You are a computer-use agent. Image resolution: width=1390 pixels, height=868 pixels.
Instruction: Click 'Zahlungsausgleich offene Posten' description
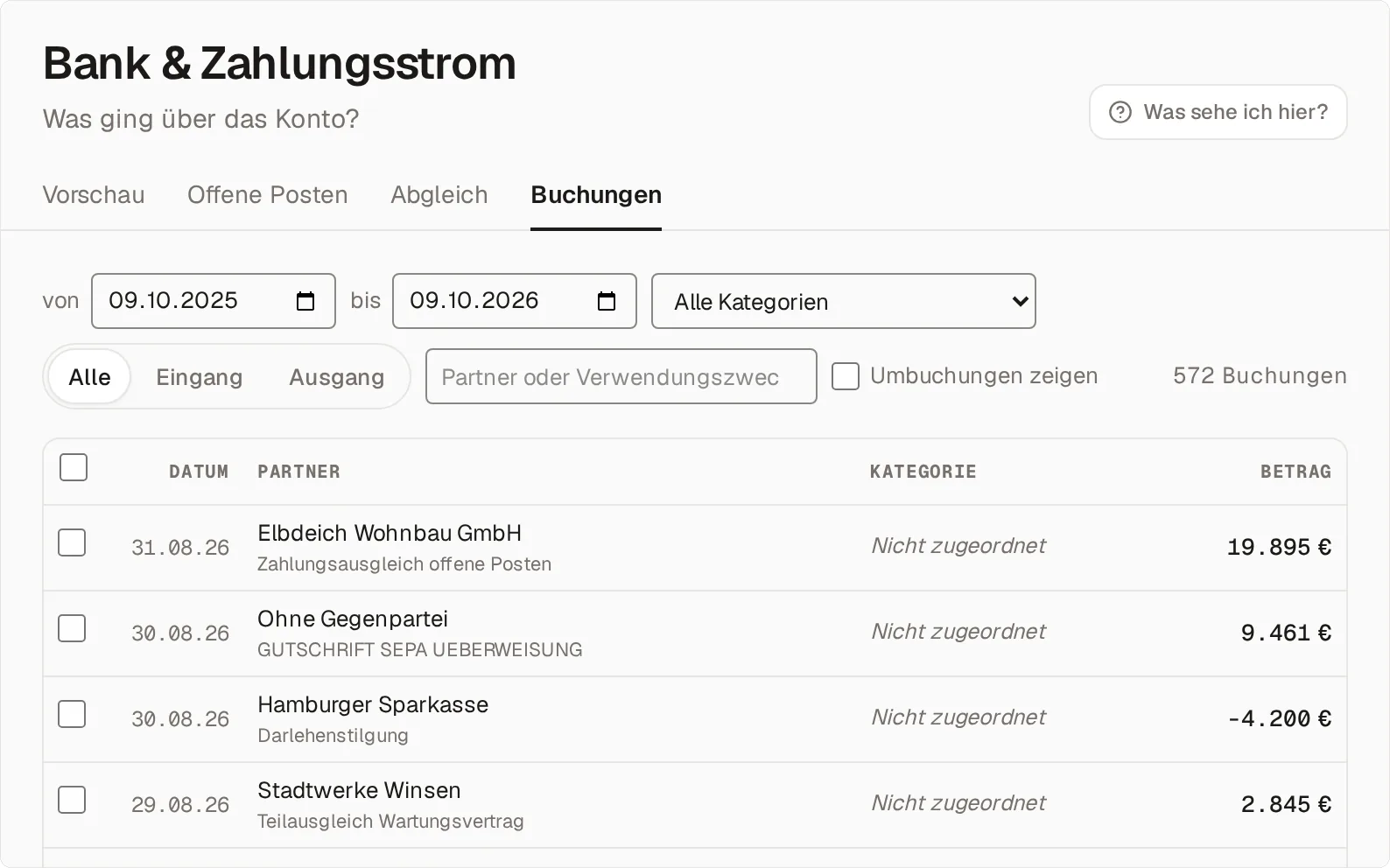404,564
